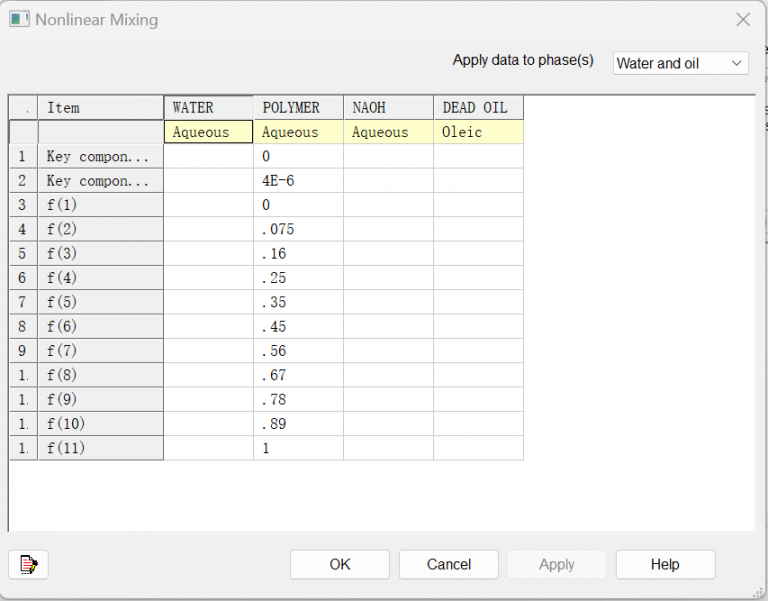This screenshot has height=601, width=768.
Task: Click the POLYMER f(7) cell containing .56
Action: [x=298, y=350]
